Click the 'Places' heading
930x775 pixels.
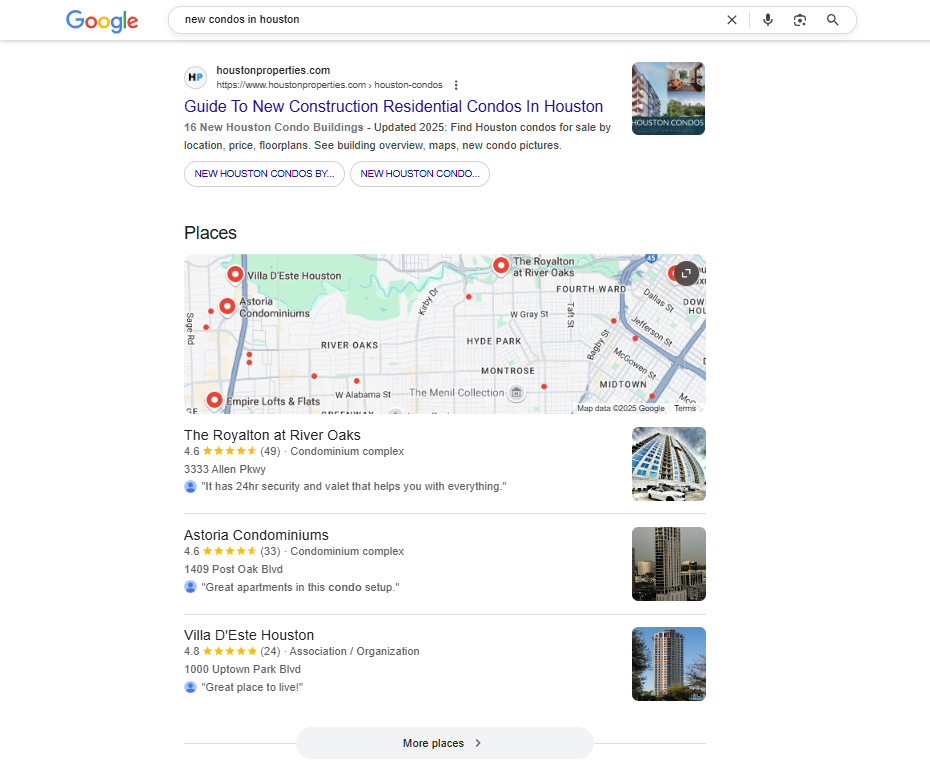tap(210, 233)
